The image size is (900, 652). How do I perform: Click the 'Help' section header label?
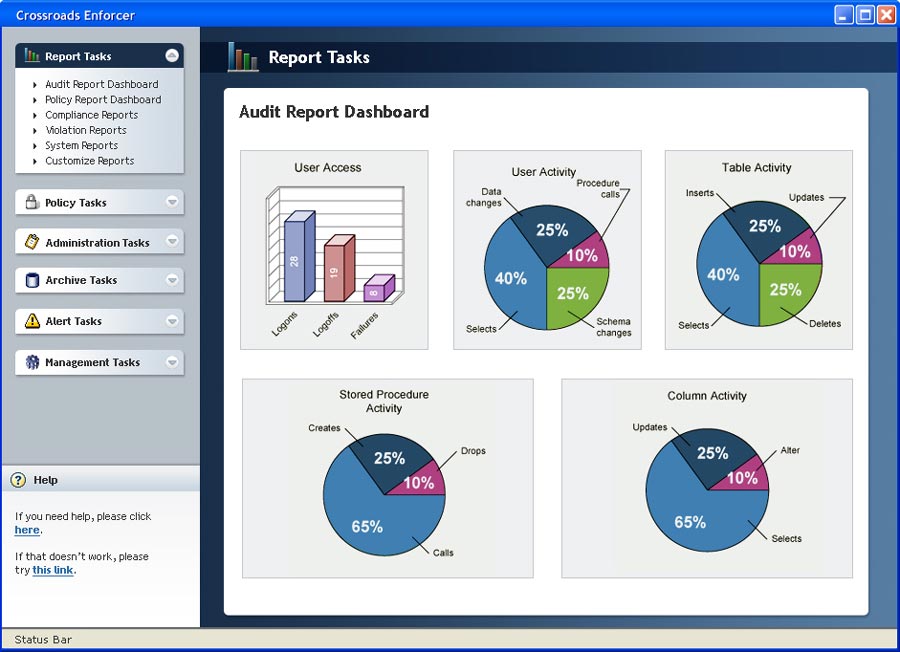click(x=45, y=480)
